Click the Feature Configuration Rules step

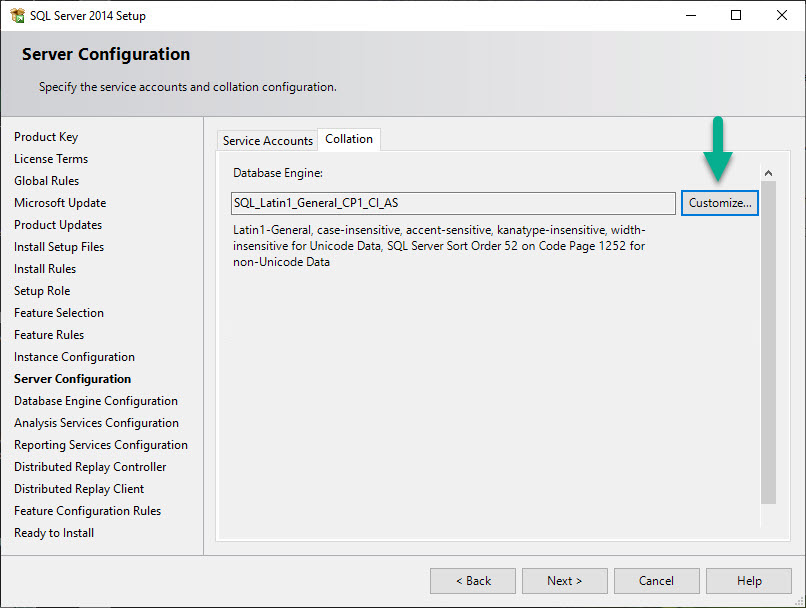pyautogui.click(x=88, y=511)
